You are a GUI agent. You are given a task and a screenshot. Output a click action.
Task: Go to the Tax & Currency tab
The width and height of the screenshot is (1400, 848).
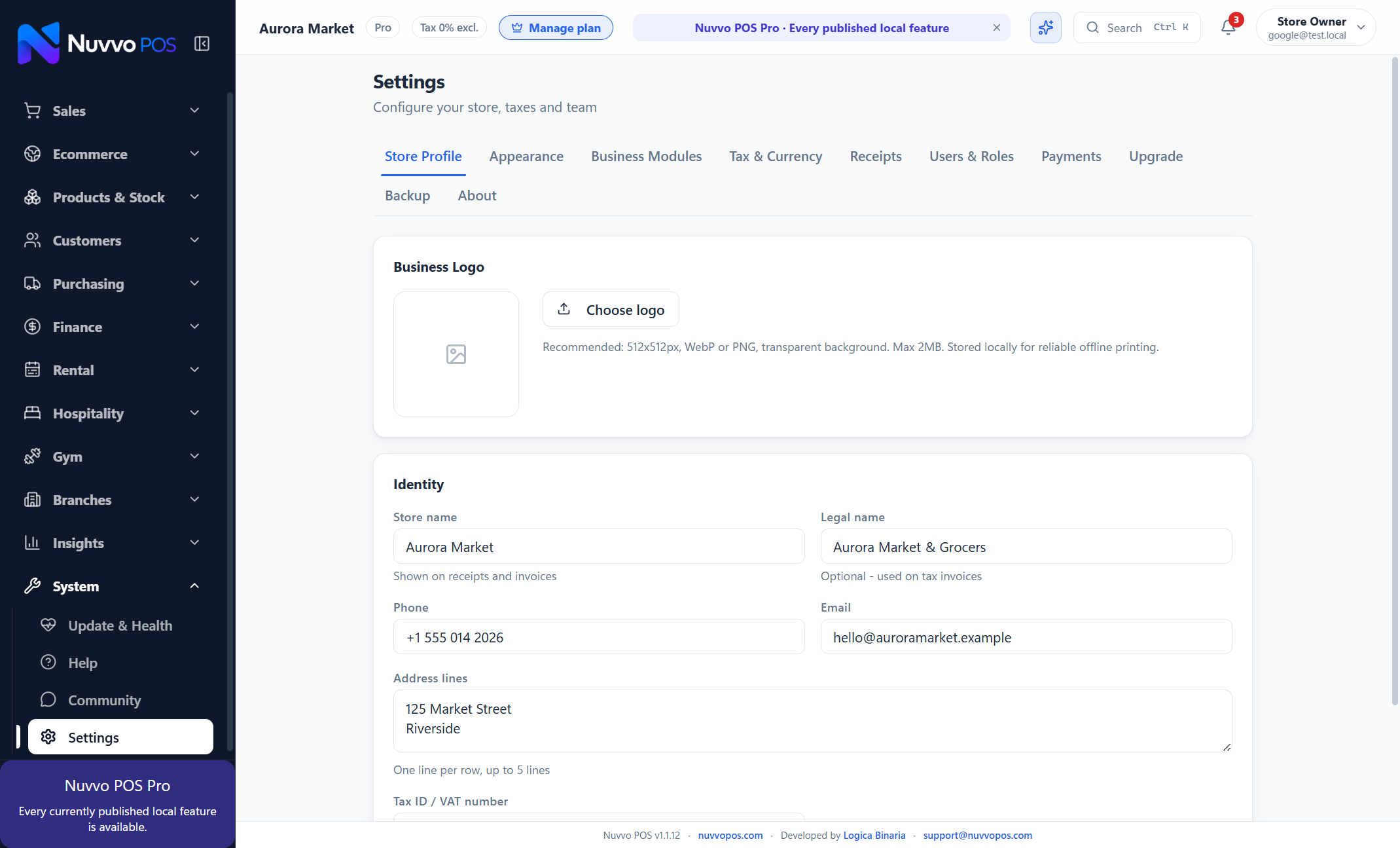click(776, 157)
